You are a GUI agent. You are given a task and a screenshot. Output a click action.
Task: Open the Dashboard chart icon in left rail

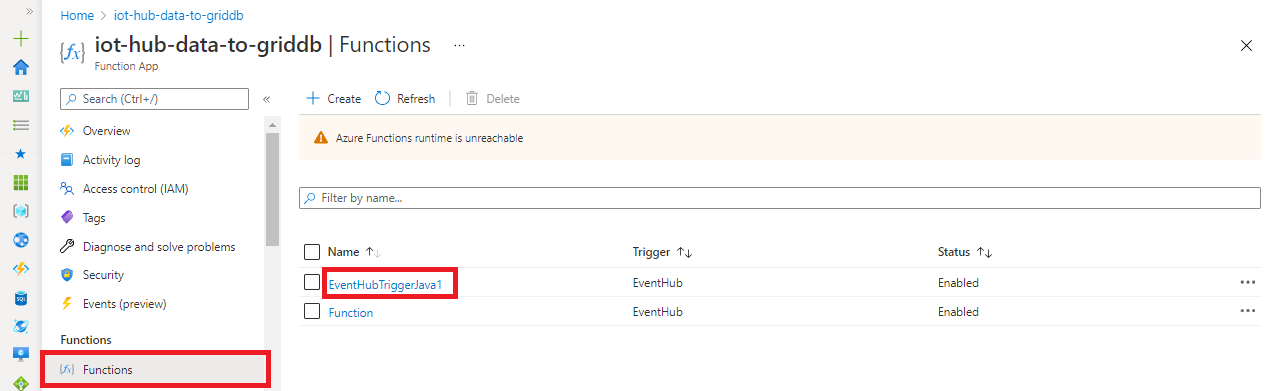[x=20, y=97]
